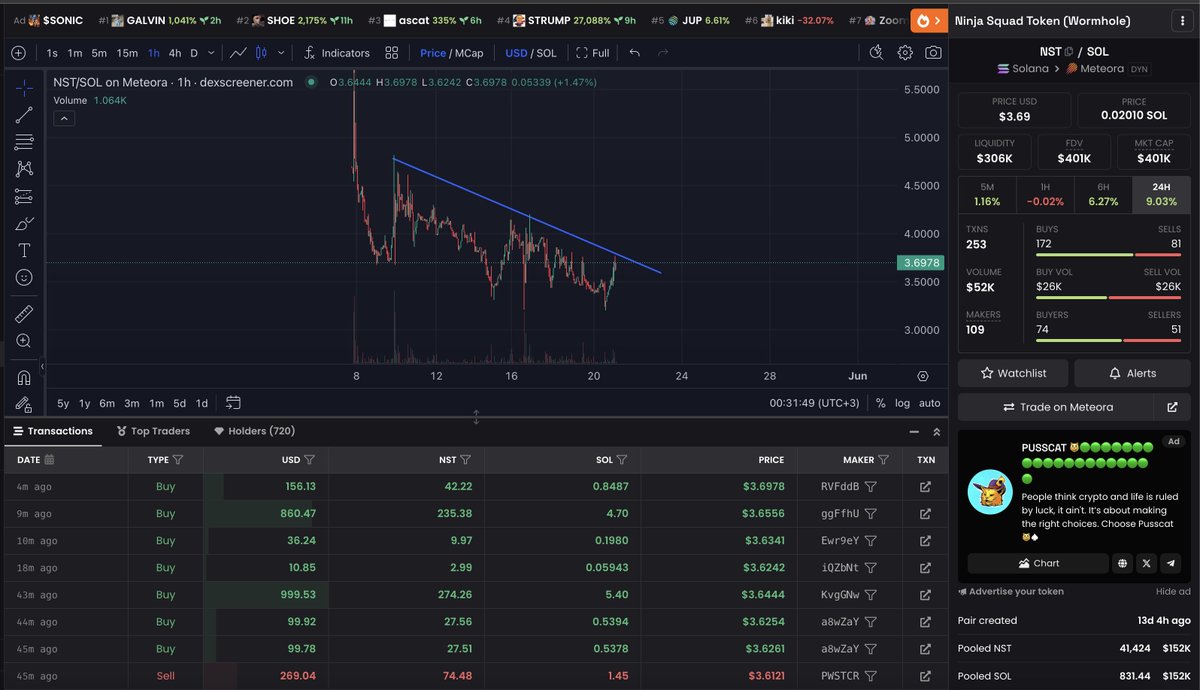Click Trade on Meteora button
This screenshot has width=1200, height=690.
[1056, 407]
